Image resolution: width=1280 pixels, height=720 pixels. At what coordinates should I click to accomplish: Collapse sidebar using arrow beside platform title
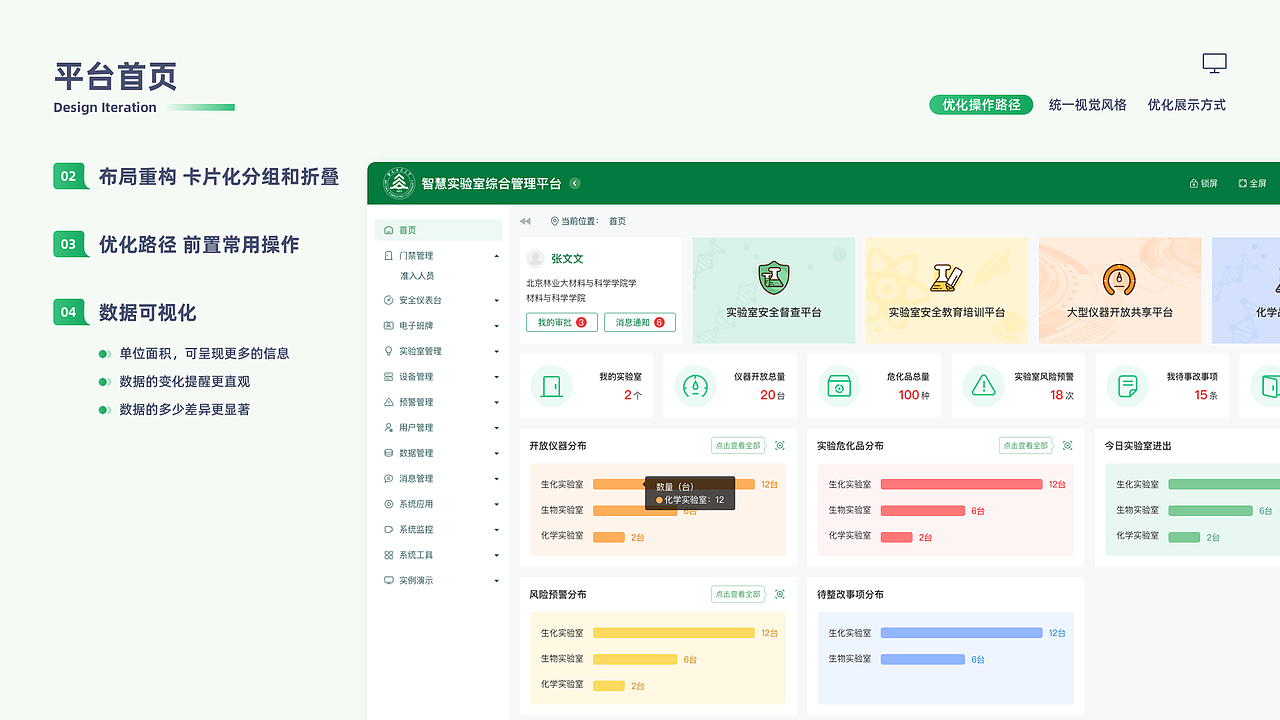(575, 183)
